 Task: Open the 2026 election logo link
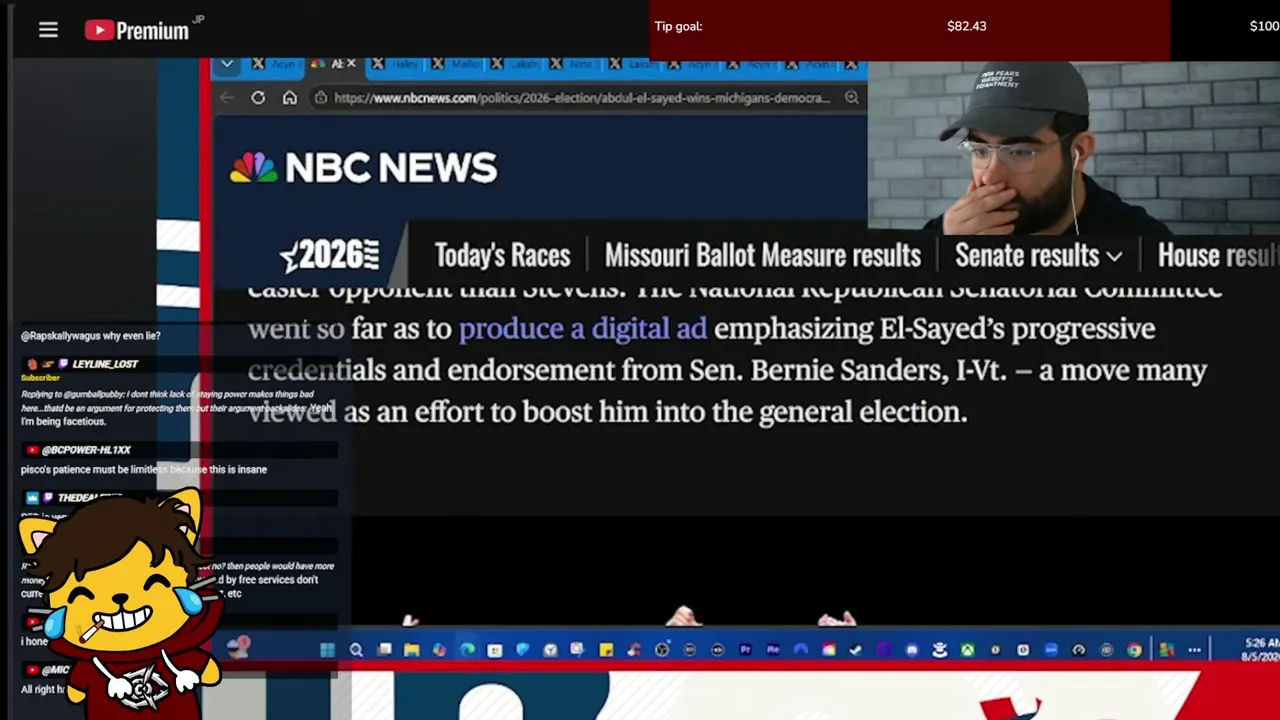click(x=329, y=256)
